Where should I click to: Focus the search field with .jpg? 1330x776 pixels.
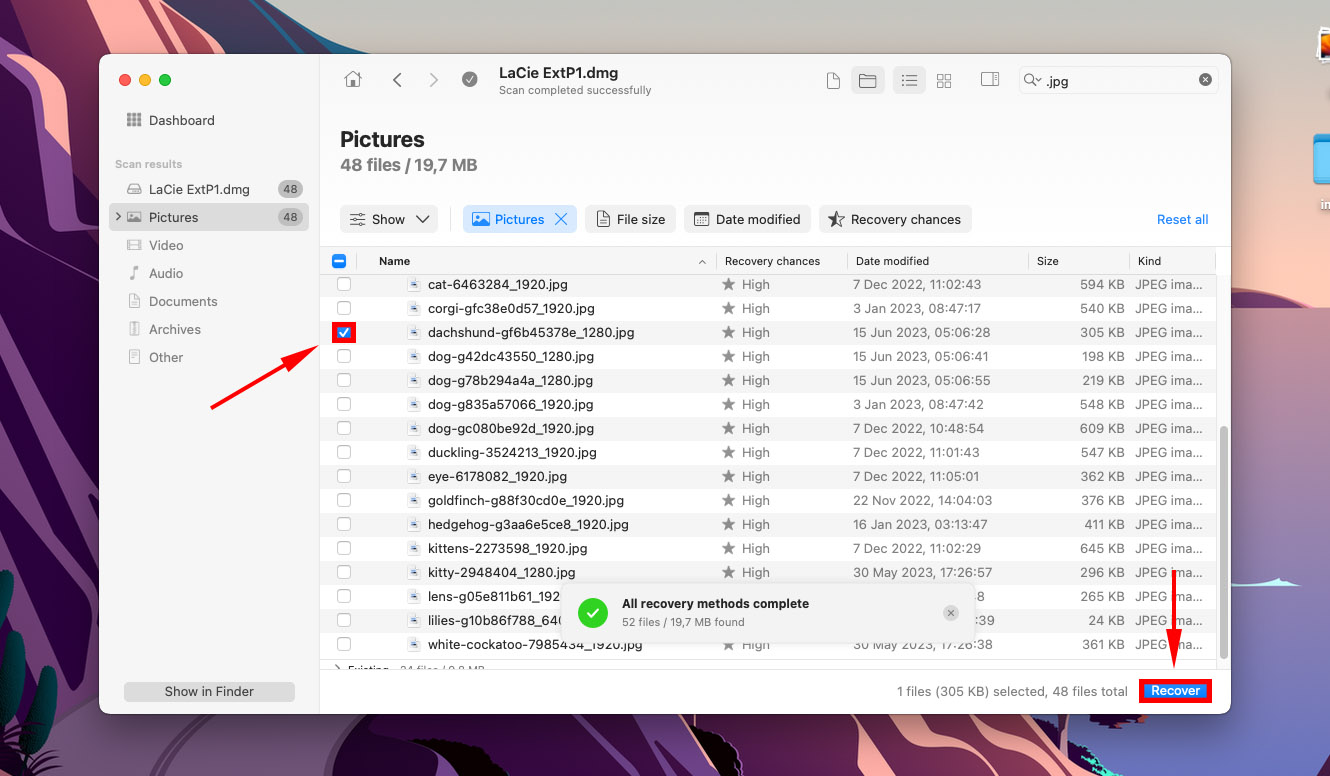point(1118,81)
